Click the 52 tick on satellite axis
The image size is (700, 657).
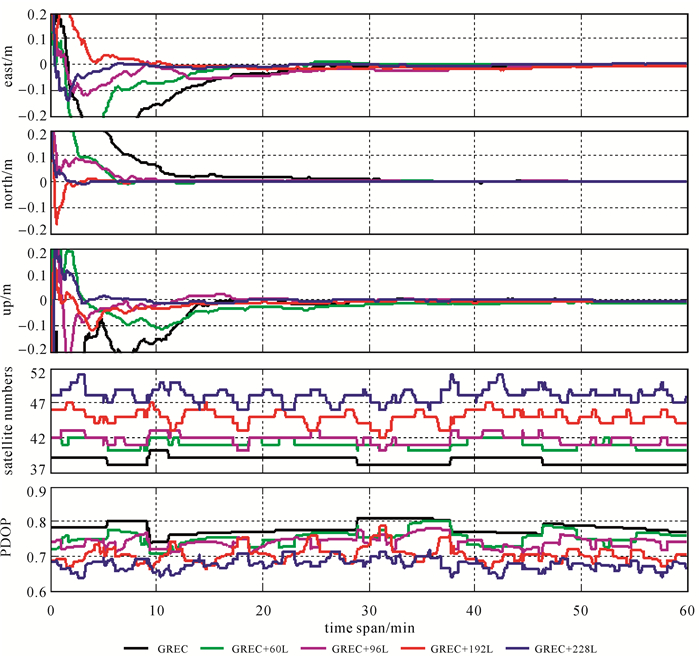click(x=38, y=373)
